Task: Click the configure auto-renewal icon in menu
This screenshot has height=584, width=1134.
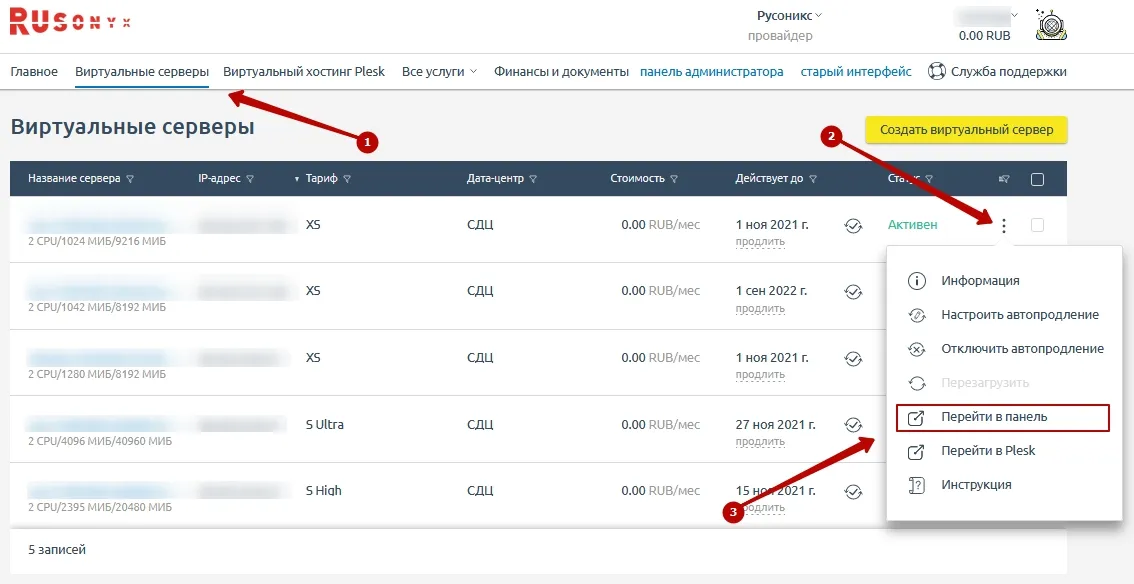Action: (916, 315)
